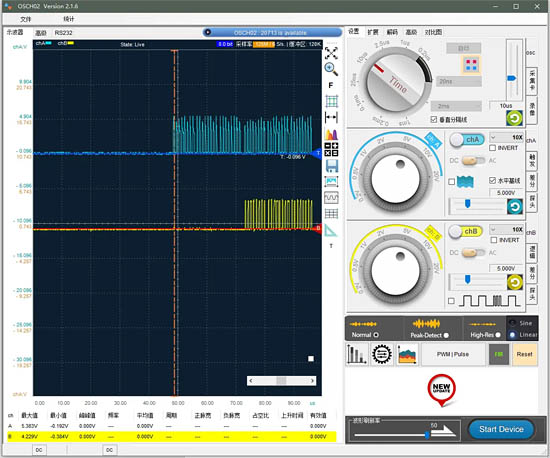This screenshot has width=550, height=458.
Task: Click the green time reset icon
Action: click(514, 118)
